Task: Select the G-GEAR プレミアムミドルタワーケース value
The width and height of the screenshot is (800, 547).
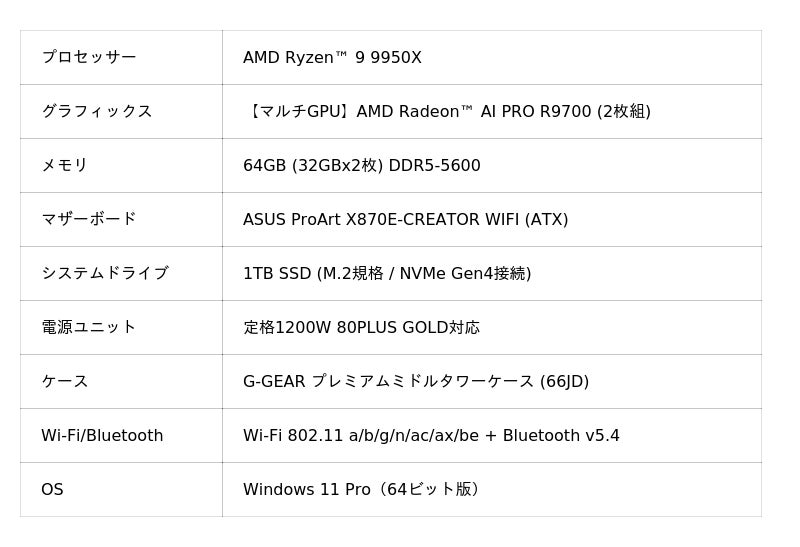Action: point(390,382)
